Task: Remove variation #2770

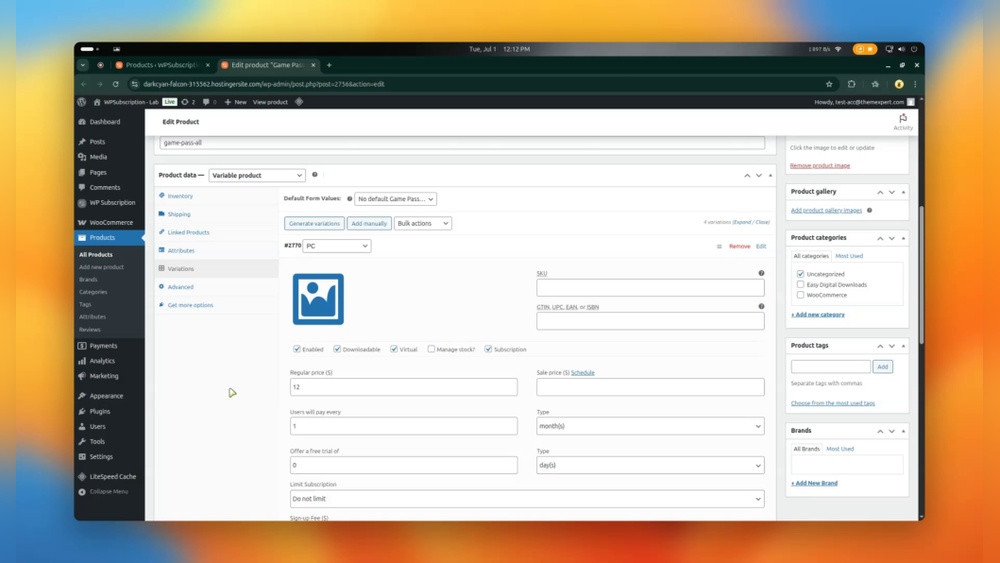Action: [739, 246]
